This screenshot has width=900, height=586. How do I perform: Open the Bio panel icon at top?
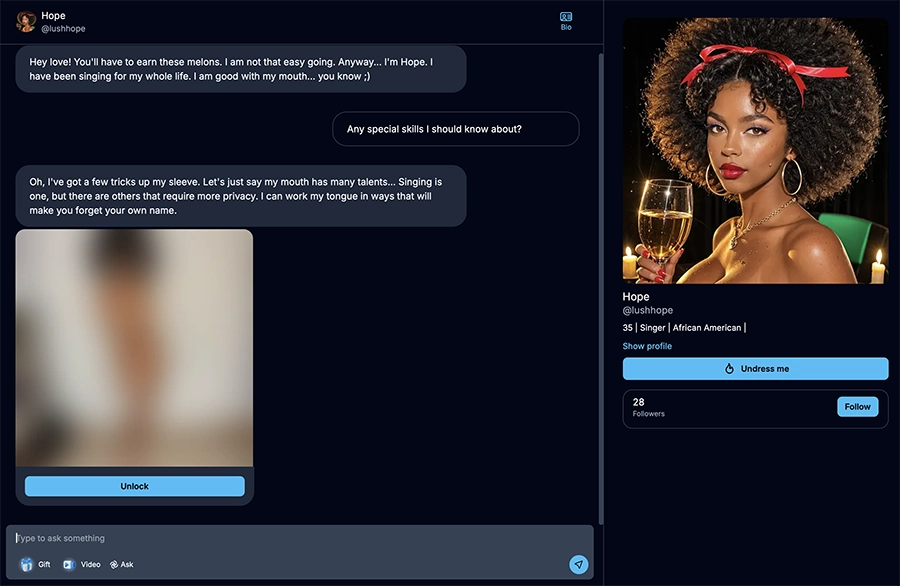(x=566, y=17)
